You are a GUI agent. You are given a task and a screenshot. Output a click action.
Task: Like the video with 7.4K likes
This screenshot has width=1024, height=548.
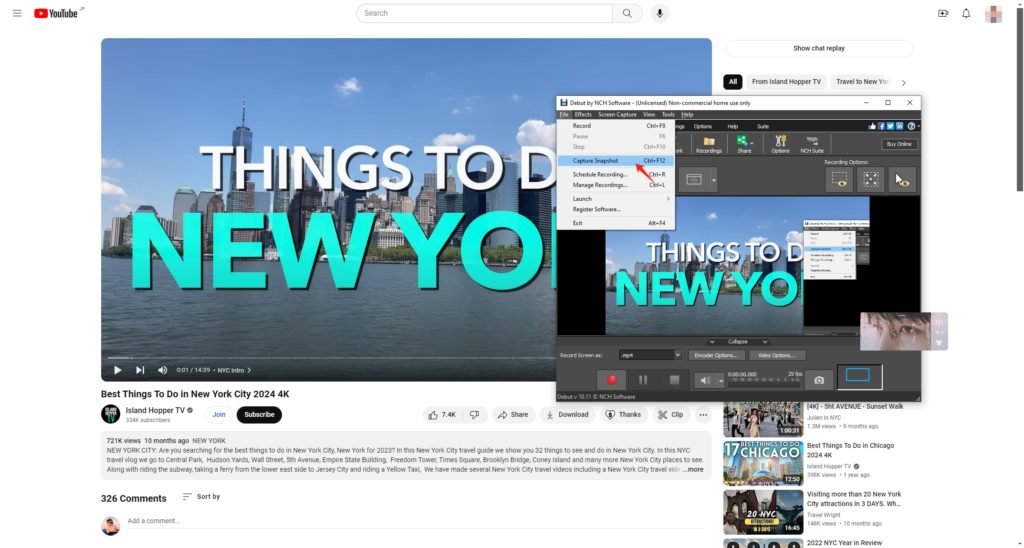click(x=442, y=415)
